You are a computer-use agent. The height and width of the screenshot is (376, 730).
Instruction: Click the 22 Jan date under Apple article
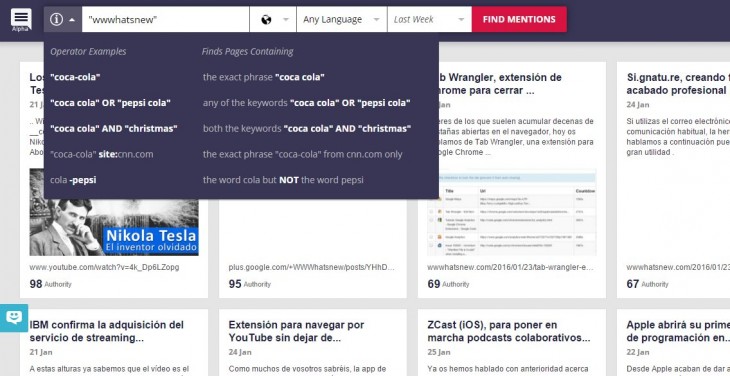click(638, 352)
